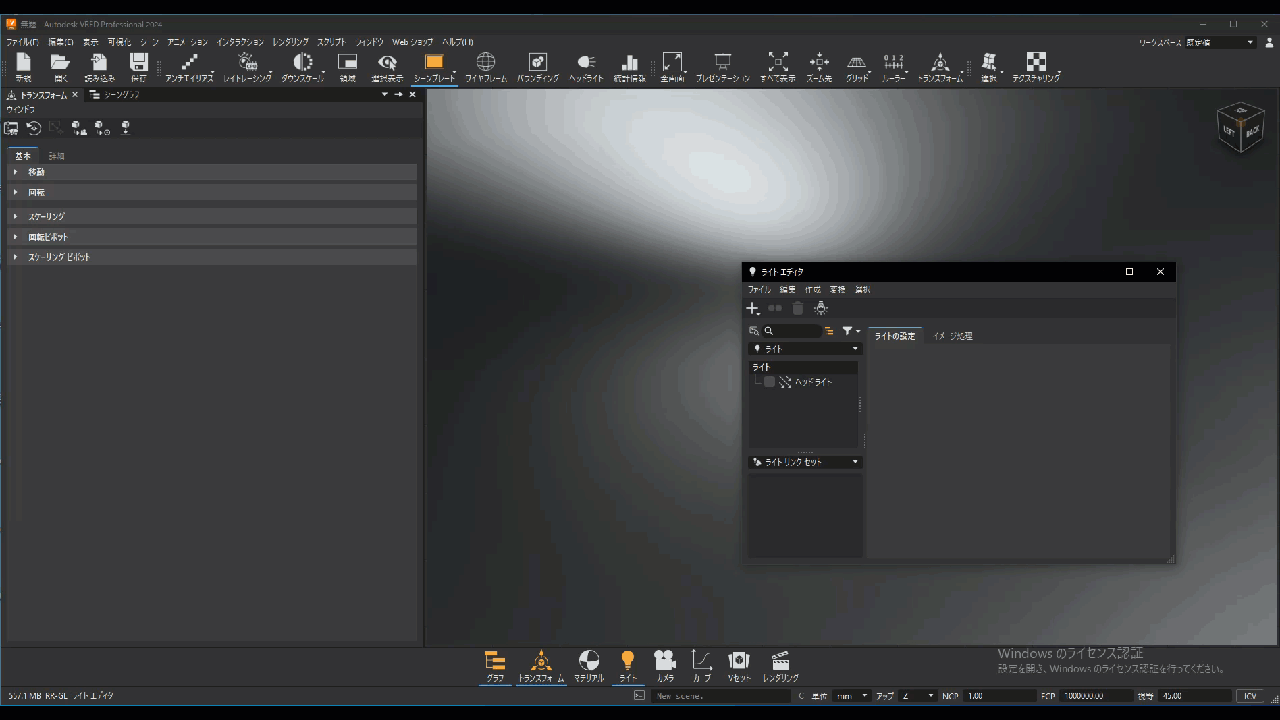This screenshot has height=720, width=1280.
Task: Open the Create (作成) menu in Light Editor
Action: pos(813,290)
